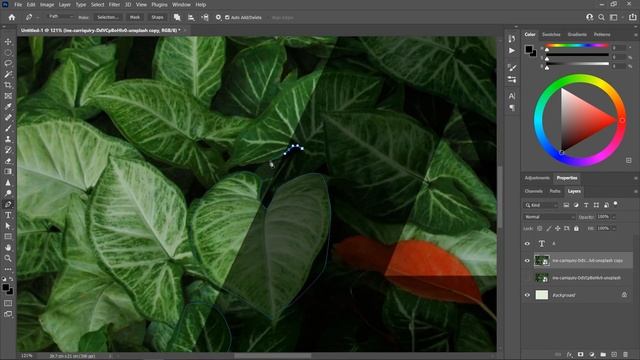Select the Pen tool in the toolbar
Viewport: 640px width, 360px height.
(8, 204)
